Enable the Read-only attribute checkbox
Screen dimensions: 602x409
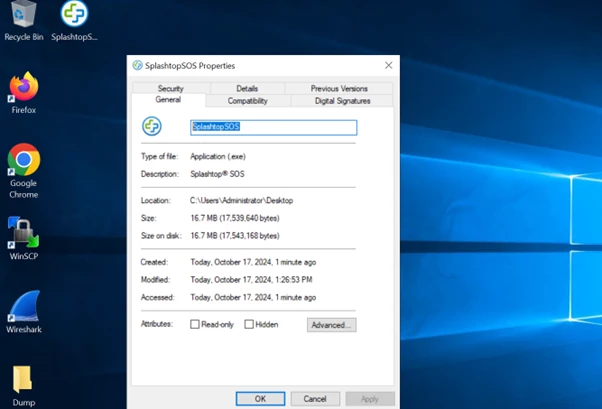tap(195, 325)
